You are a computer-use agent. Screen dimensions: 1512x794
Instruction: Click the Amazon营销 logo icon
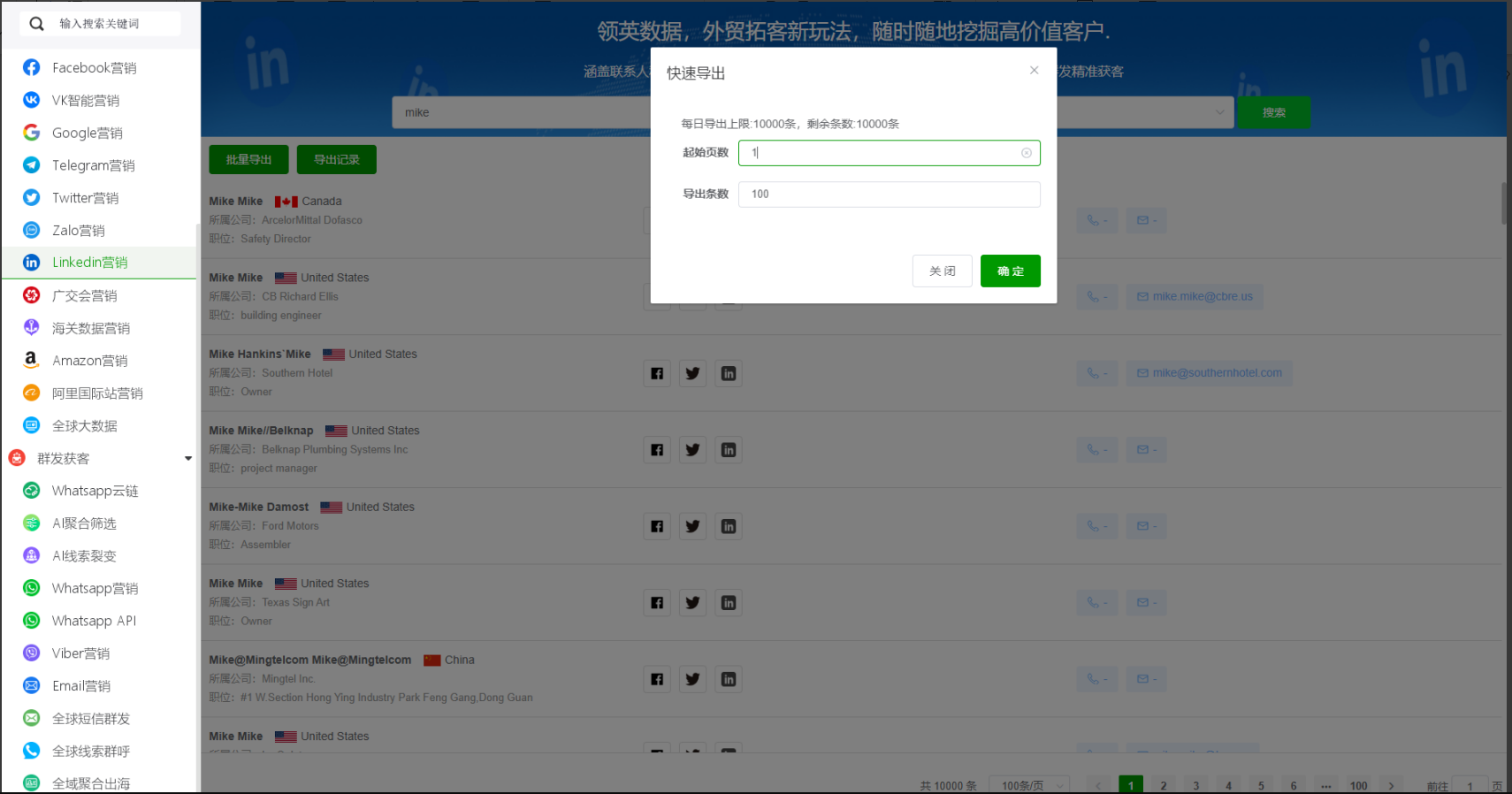pyautogui.click(x=31, y=360)
